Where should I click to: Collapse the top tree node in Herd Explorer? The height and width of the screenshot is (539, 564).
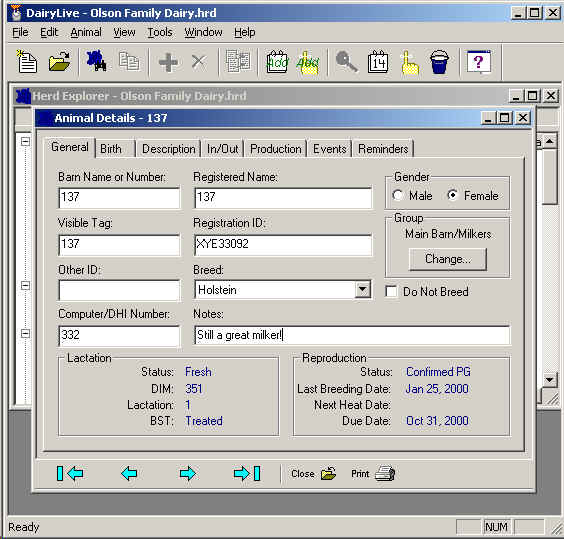tap(25, 141)
